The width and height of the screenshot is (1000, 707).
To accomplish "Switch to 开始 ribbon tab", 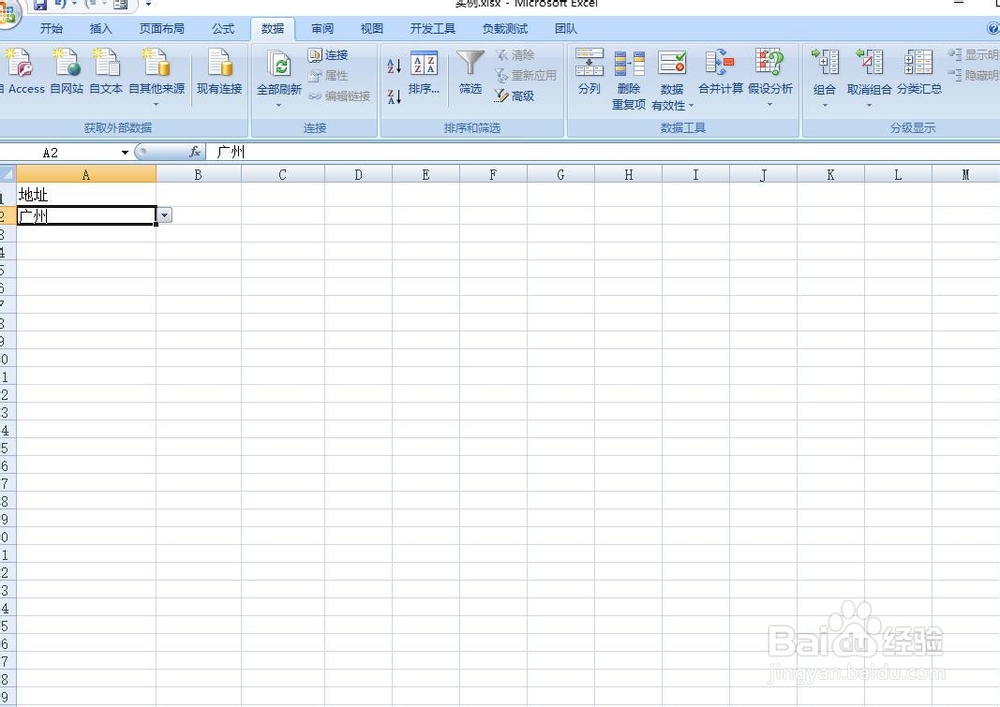I will (x=51, y=29).
